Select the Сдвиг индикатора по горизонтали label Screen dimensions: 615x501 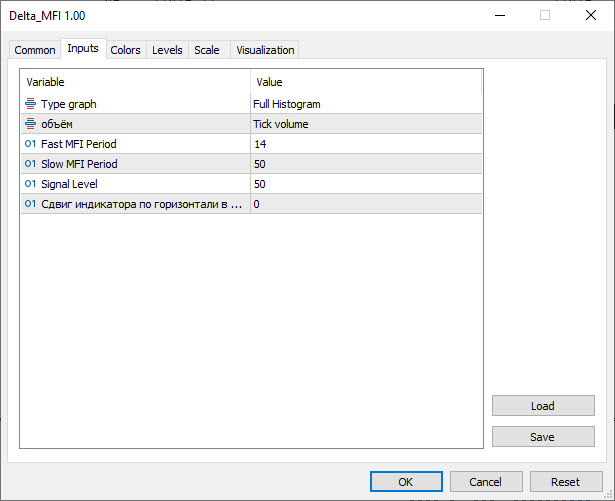click(142, 204)
